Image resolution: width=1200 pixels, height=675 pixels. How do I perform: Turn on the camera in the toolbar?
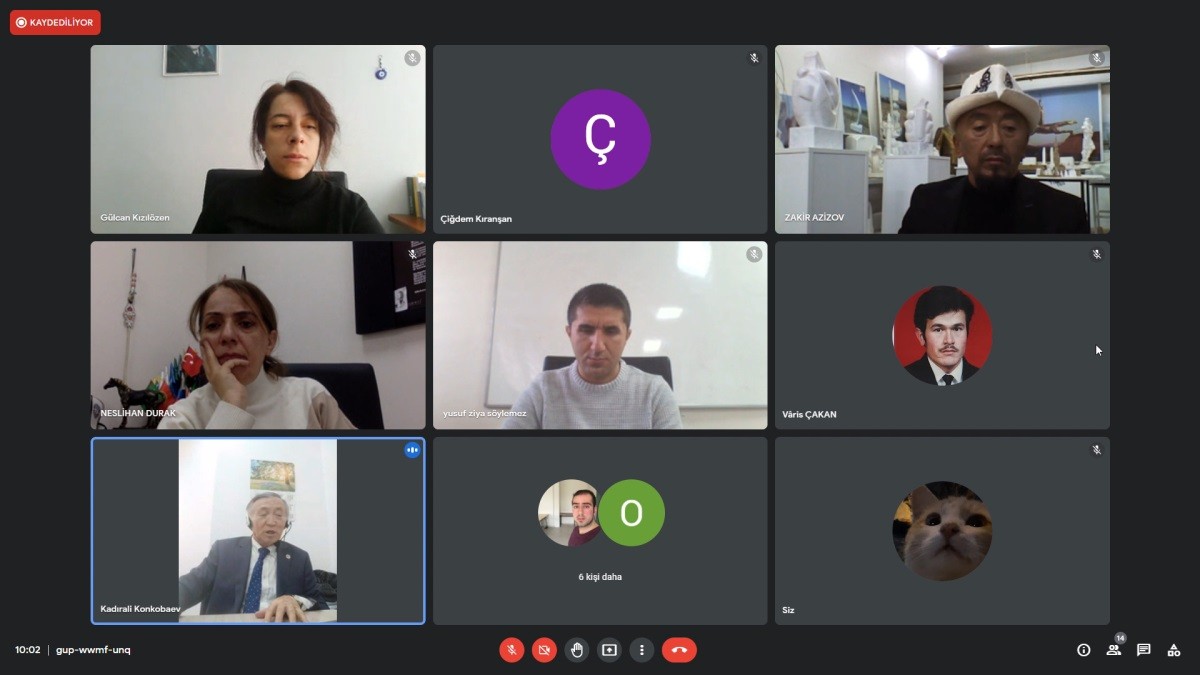[544, 650]
